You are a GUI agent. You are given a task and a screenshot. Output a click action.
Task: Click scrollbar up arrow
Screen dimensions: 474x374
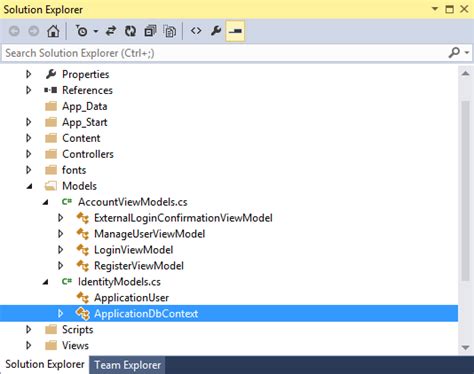[x=465, y=74]
